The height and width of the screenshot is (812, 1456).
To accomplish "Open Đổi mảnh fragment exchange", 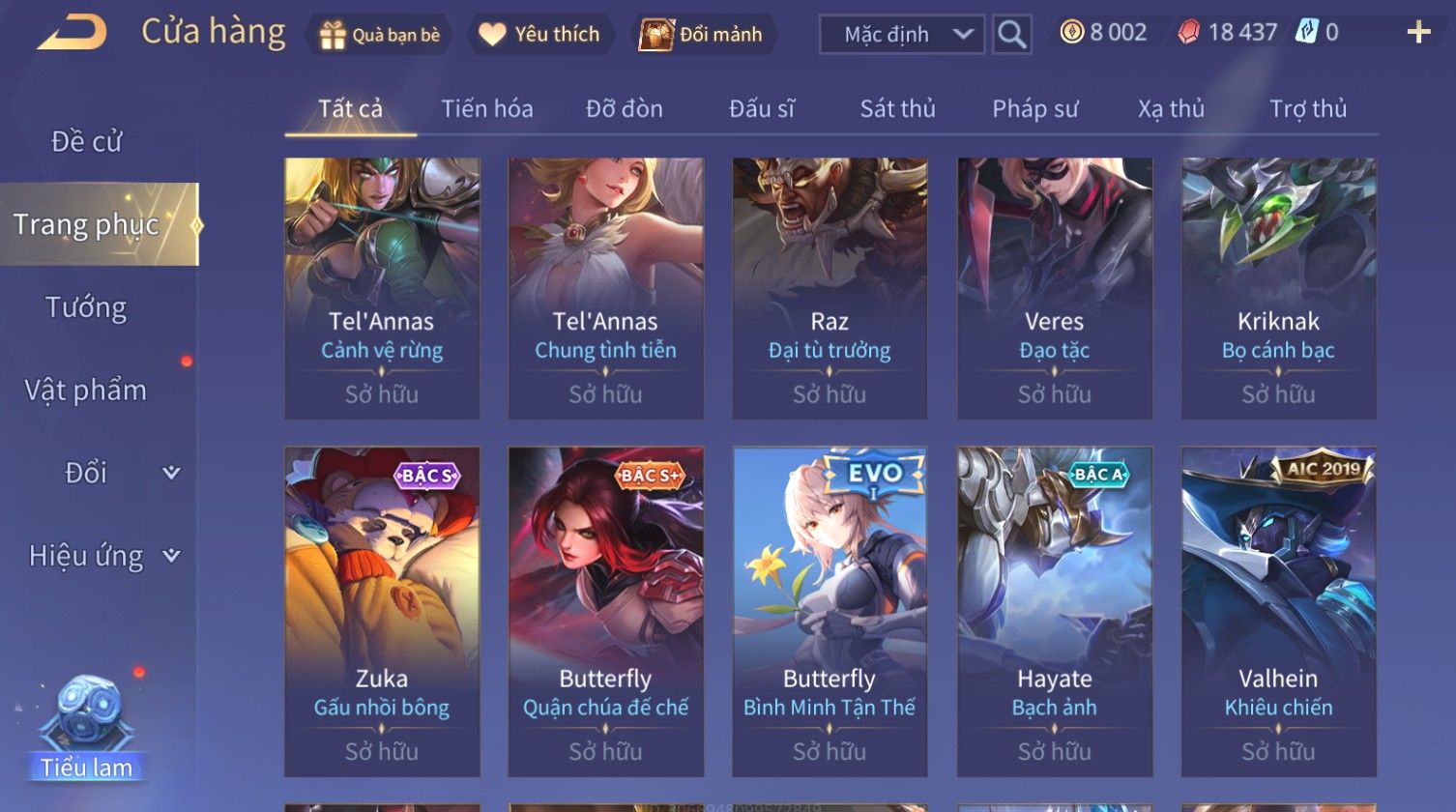I will [702, 35].
